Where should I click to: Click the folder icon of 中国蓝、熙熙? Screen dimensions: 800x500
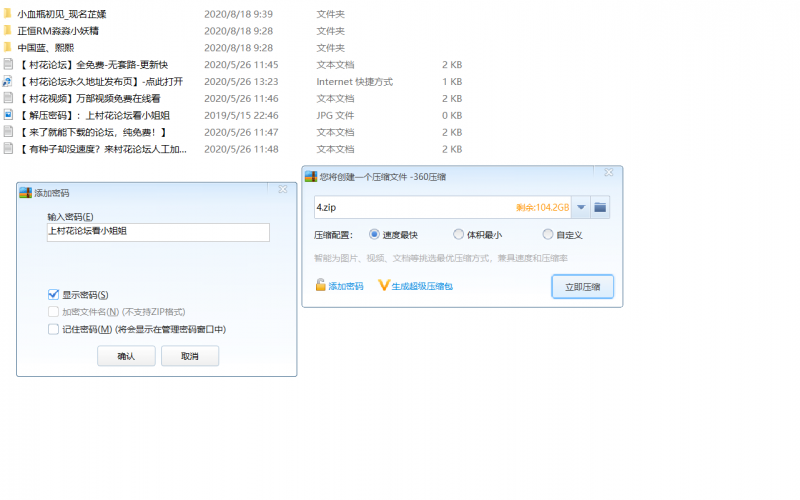tap(8, 47)
